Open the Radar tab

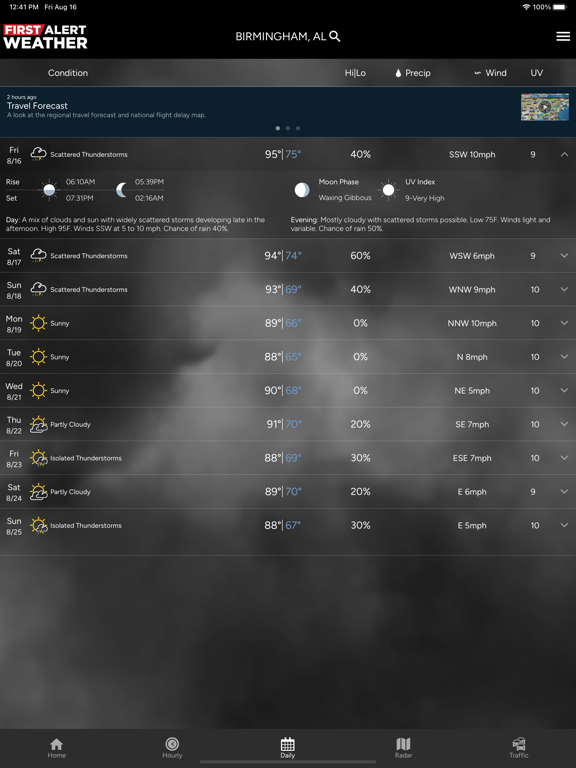tap(403, 748)
